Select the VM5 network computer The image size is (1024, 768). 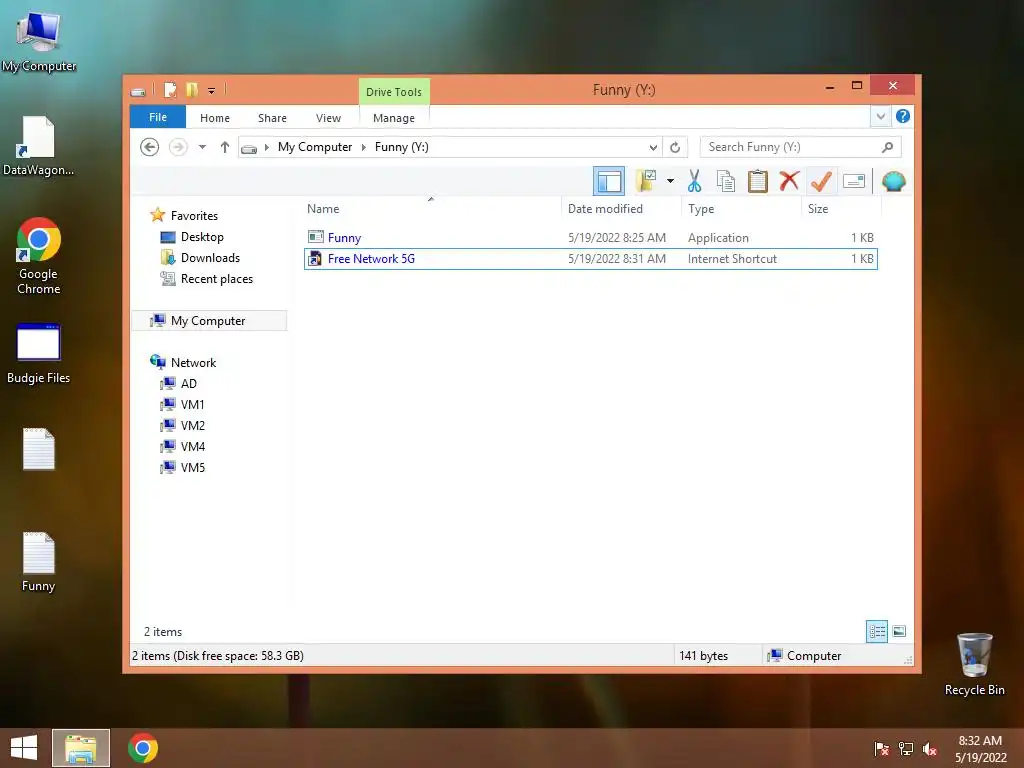[x=193, y=468]
